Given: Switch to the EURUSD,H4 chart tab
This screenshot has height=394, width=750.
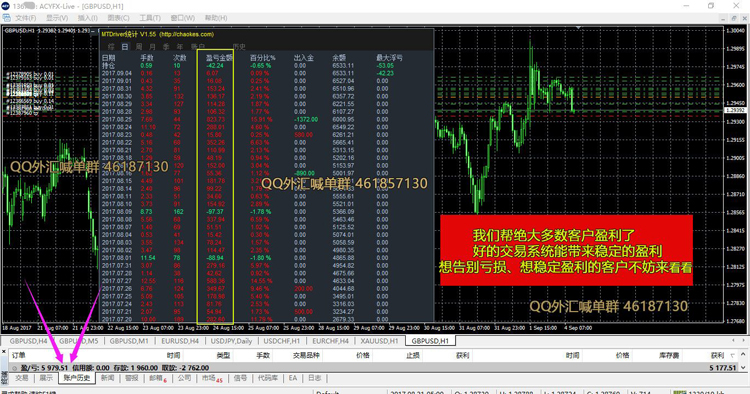Looking at the screenshot, I should click(180, 341).
